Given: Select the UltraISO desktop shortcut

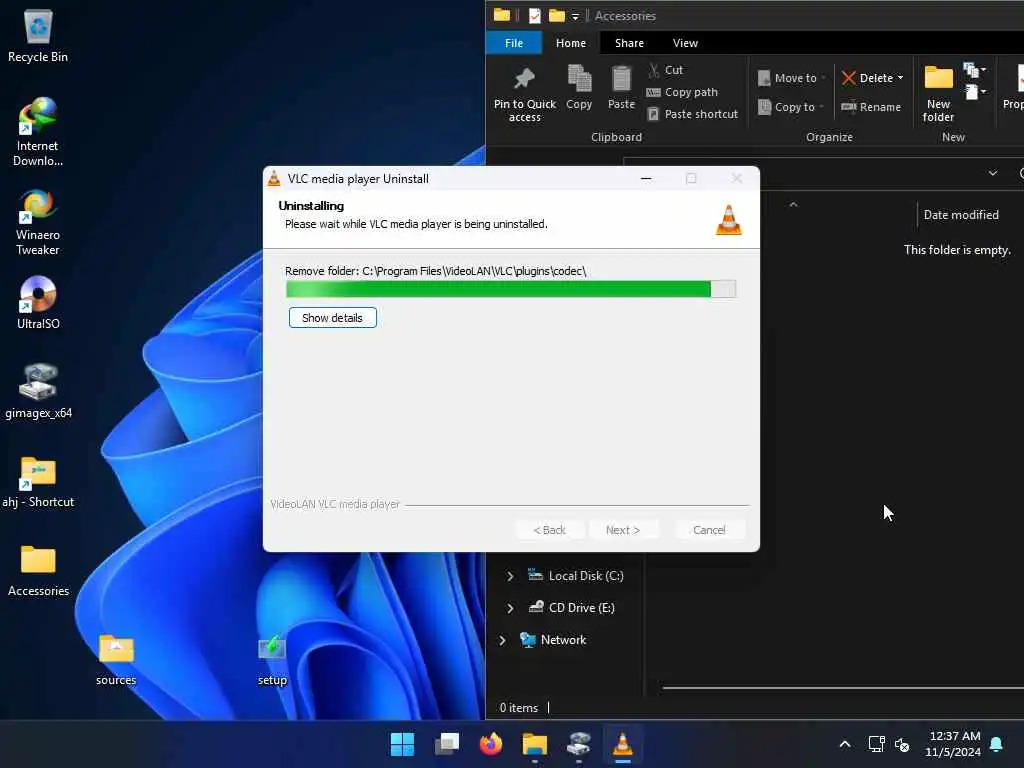Looking at the screenshot, I should (x=38, y=302).
